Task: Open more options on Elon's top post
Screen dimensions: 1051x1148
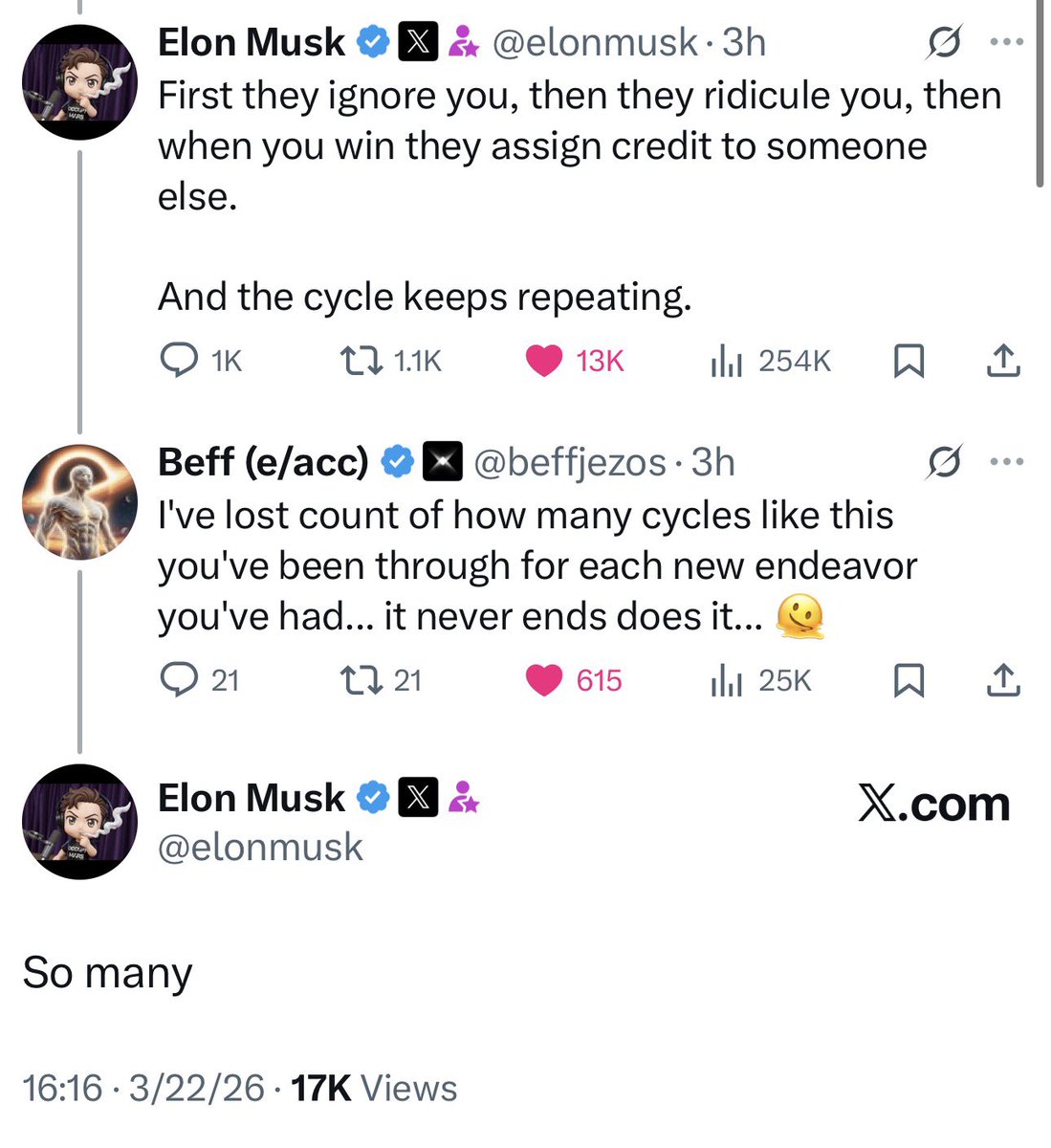Action: pos(1006,43)
